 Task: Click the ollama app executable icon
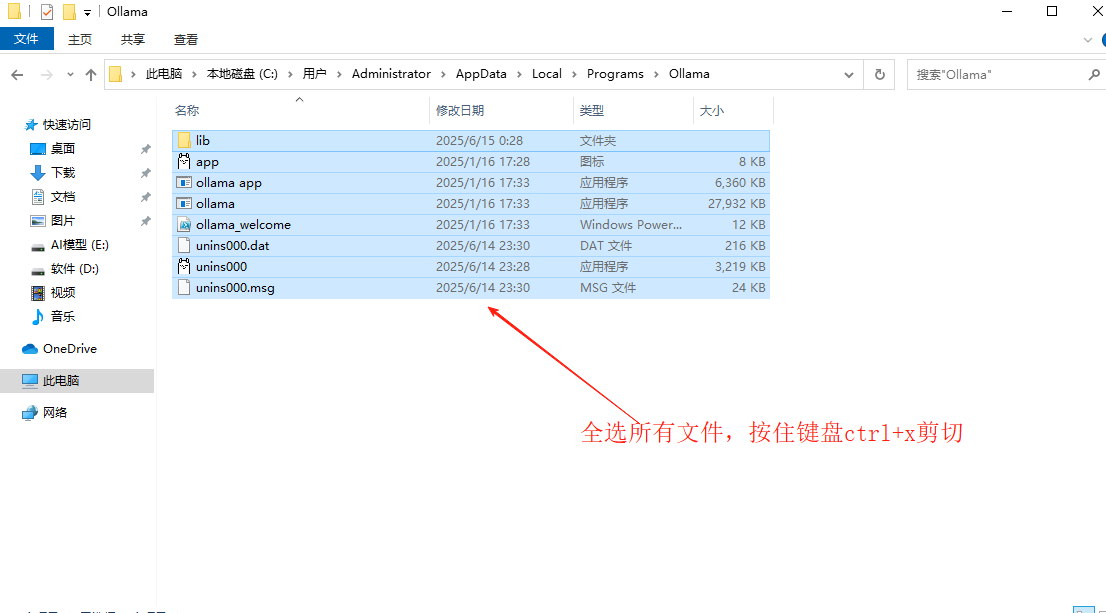(184, 183)
